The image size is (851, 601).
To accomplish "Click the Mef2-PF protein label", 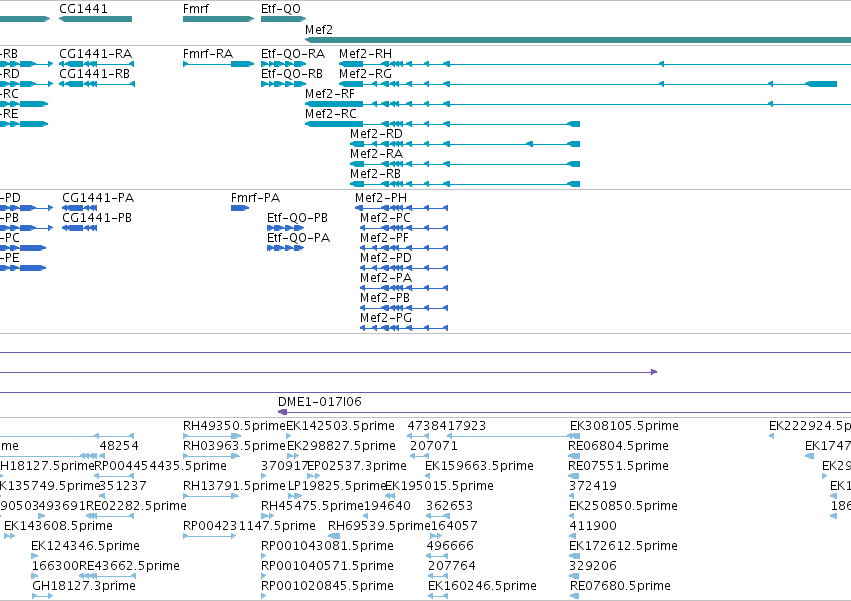I will (x=384, y=238).
